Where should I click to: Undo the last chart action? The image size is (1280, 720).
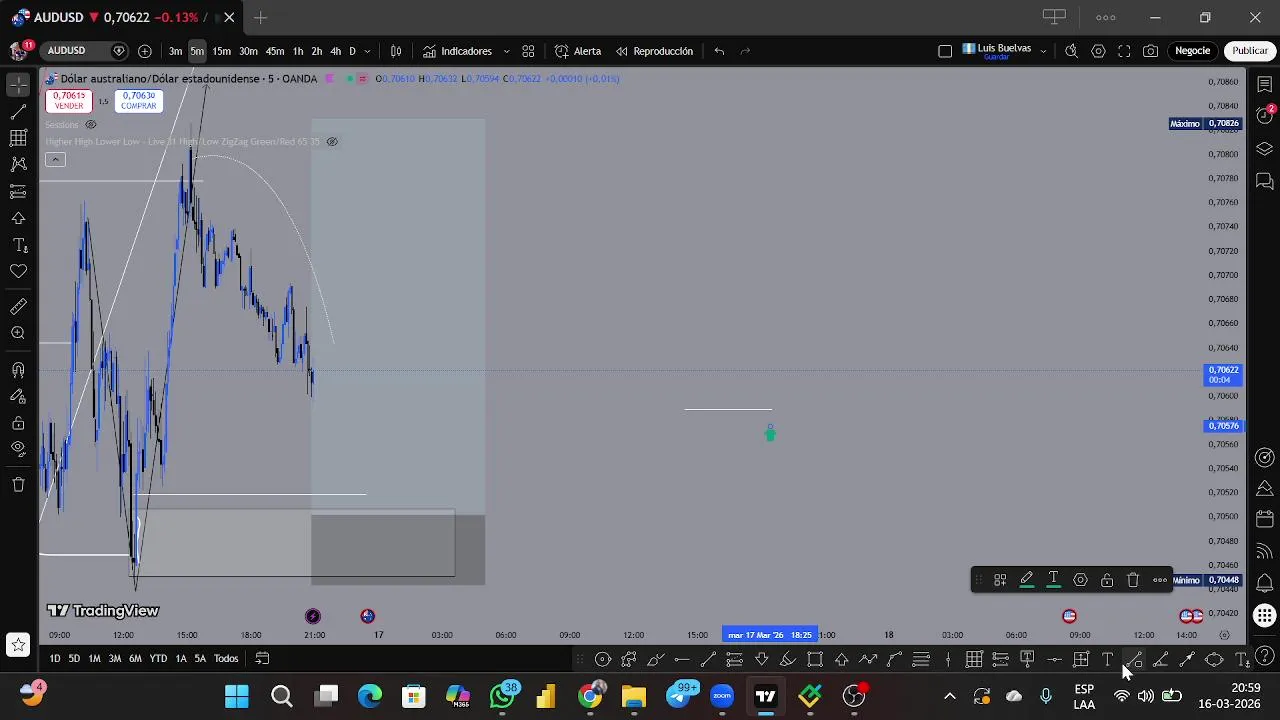(719, 51)
